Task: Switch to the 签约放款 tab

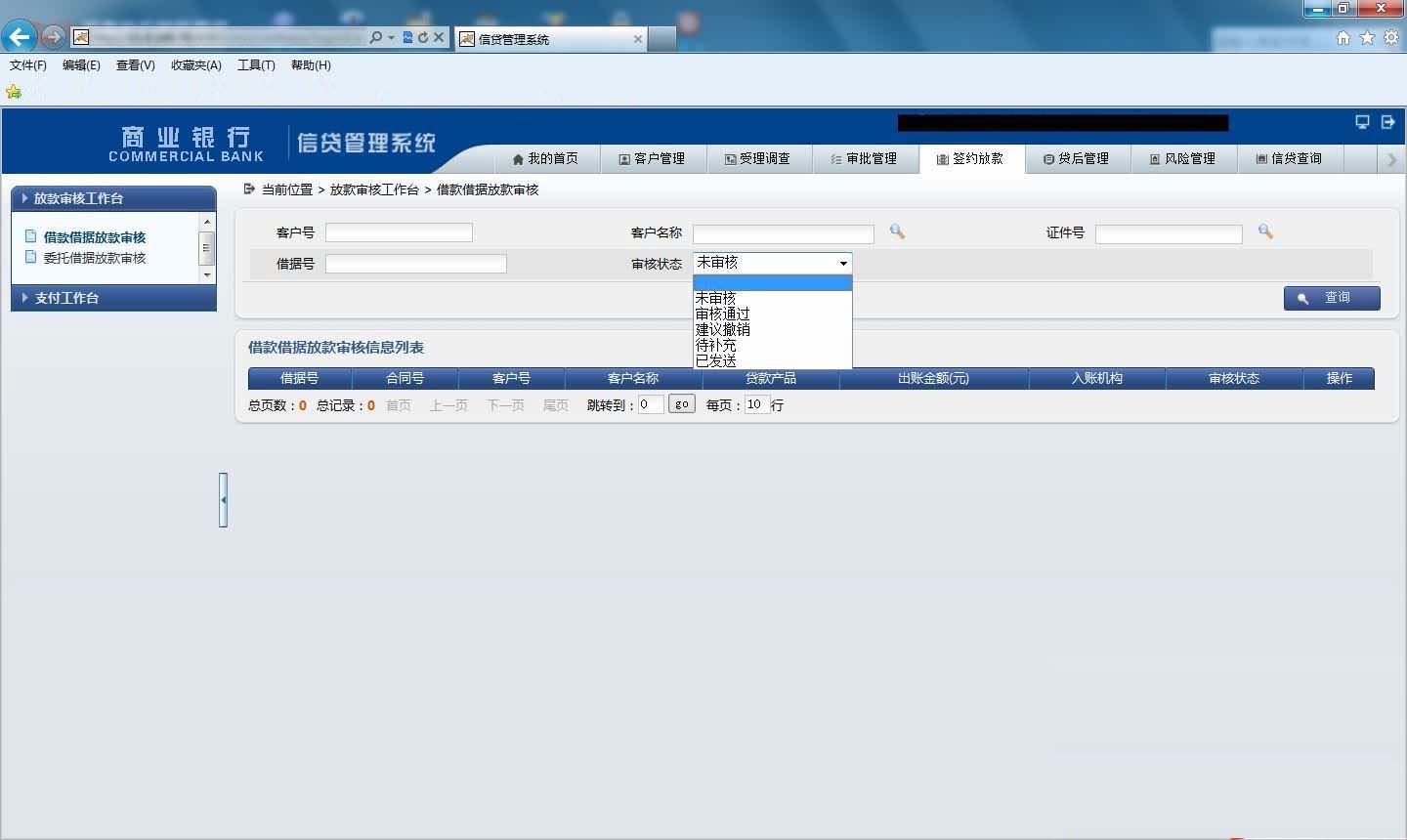Action: click(x=971, y=159)
